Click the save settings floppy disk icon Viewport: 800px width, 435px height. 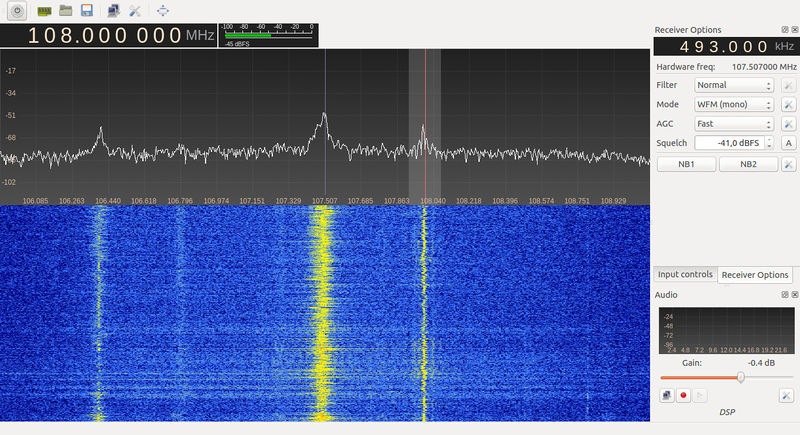click(x=87, y=10)
